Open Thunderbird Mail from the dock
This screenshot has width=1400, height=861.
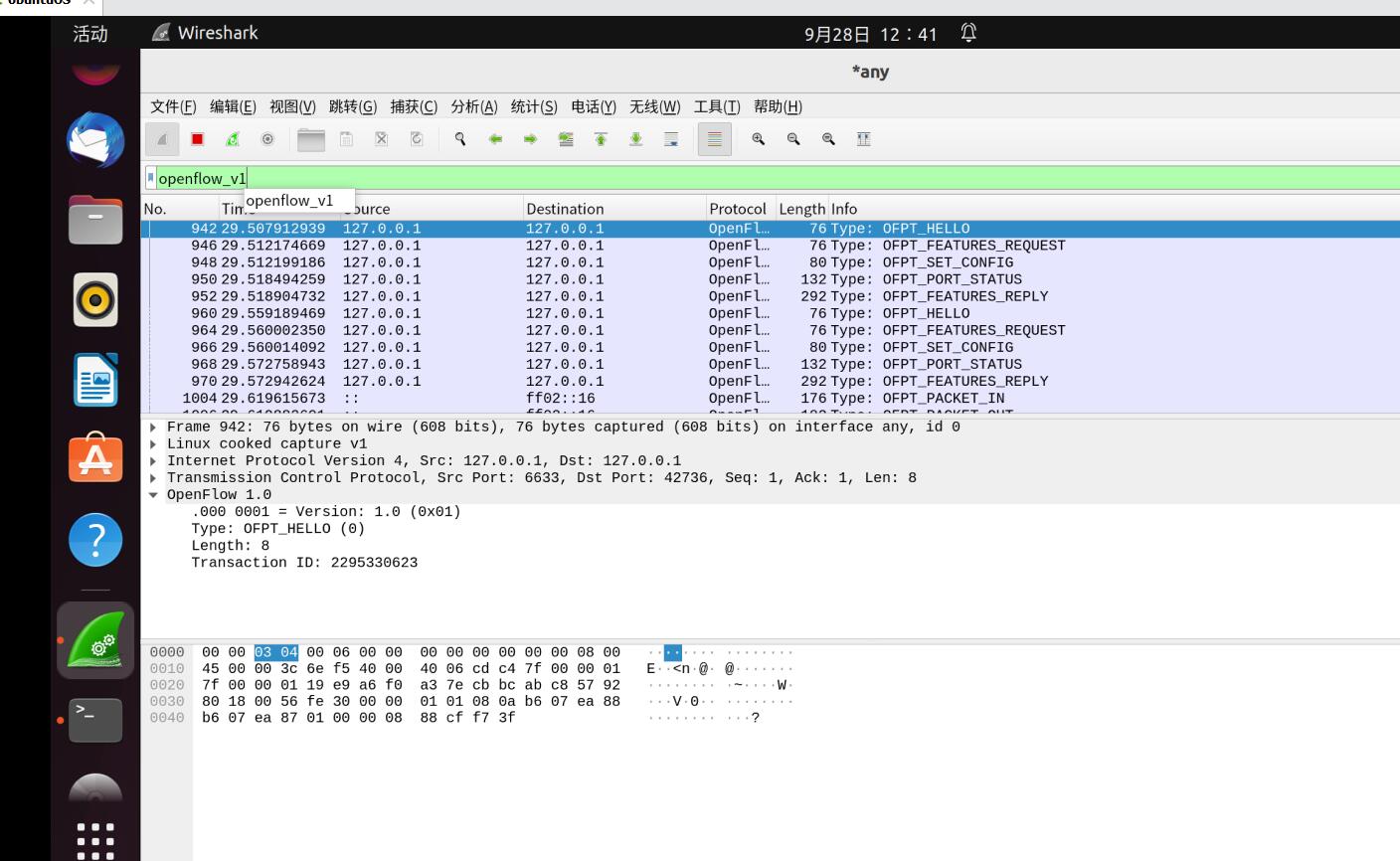pyautogui.click(x=95, y=140)
